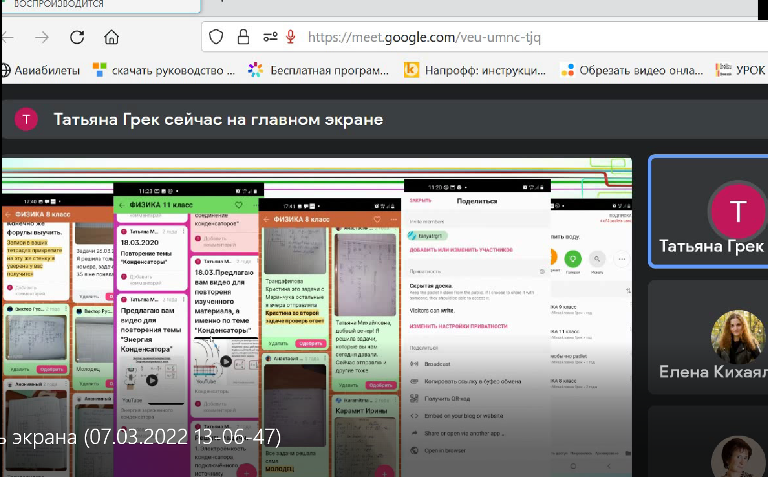Open the УРОК bookmark
The height and width of the screenshot is (477, 768).
pyautogui.click(x=741, y=71)
